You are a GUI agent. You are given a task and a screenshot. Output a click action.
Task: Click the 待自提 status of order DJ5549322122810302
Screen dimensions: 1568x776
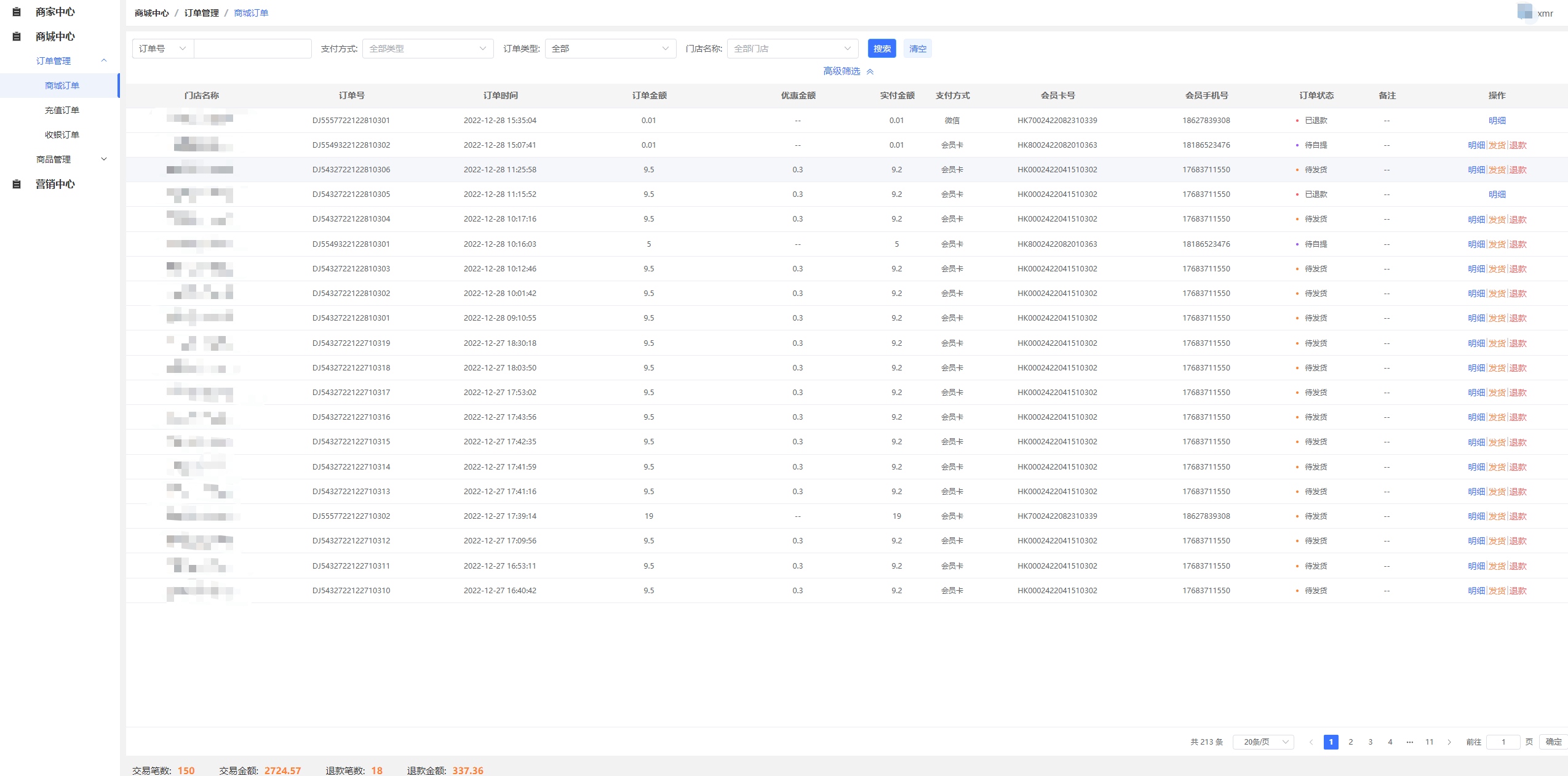point(1315,145)
